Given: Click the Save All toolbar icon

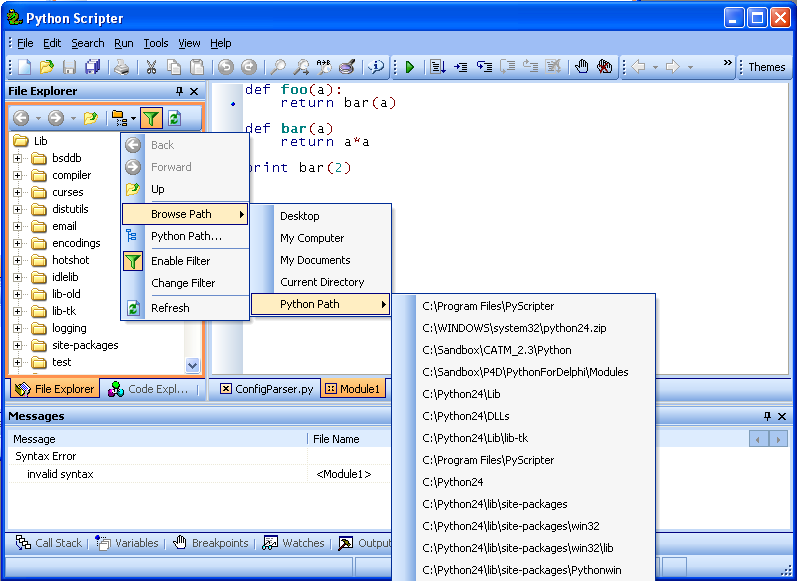Looking at the screenshot, I should click(93, 67).
